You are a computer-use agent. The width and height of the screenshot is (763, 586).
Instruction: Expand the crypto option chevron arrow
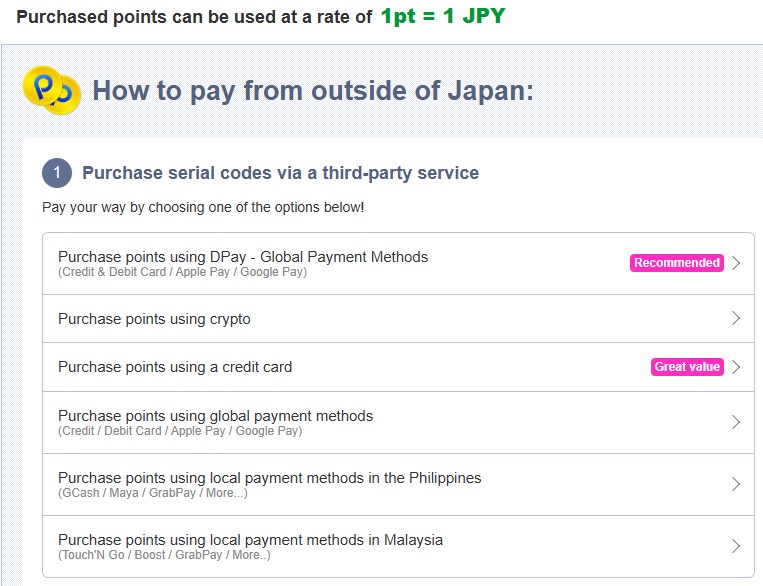pyautogui.click(x=736, y=318)
